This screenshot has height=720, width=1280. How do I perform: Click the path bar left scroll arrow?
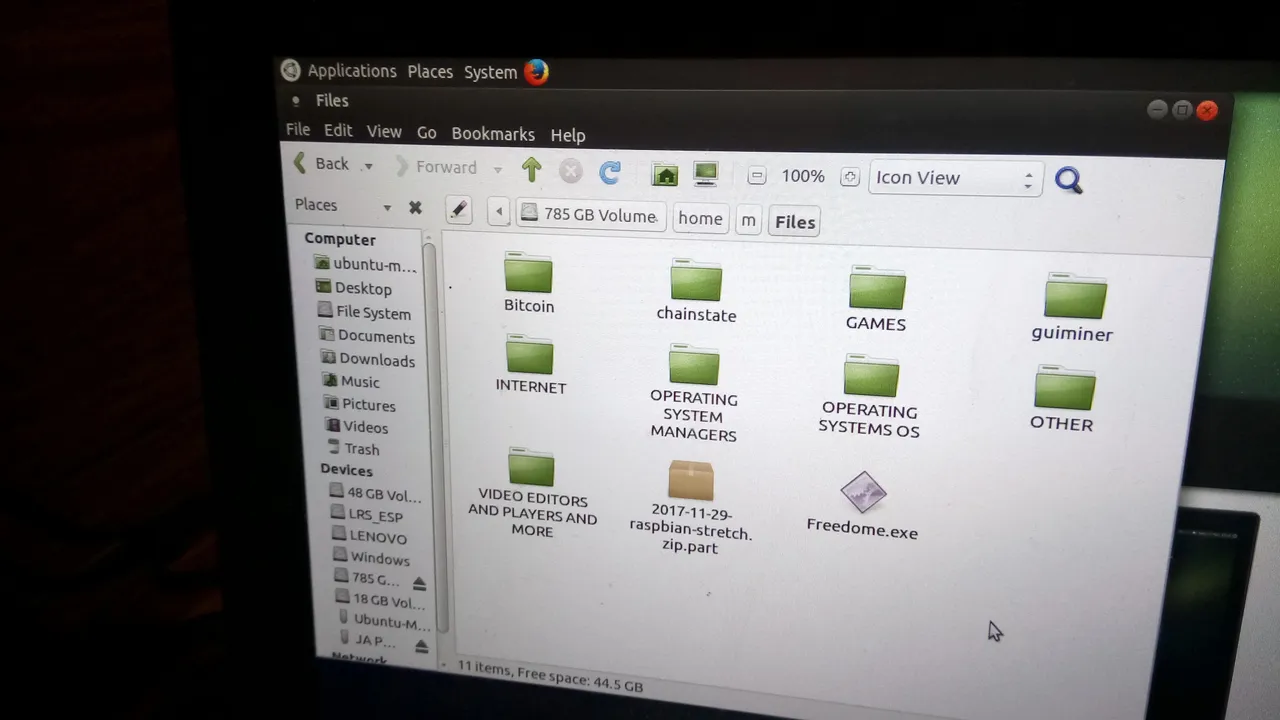coord(499,211)
